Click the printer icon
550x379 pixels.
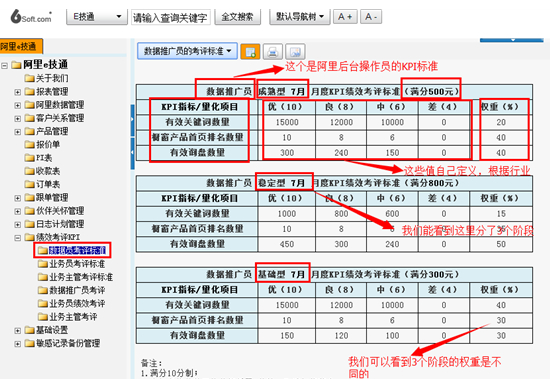[x=273, y=52]
